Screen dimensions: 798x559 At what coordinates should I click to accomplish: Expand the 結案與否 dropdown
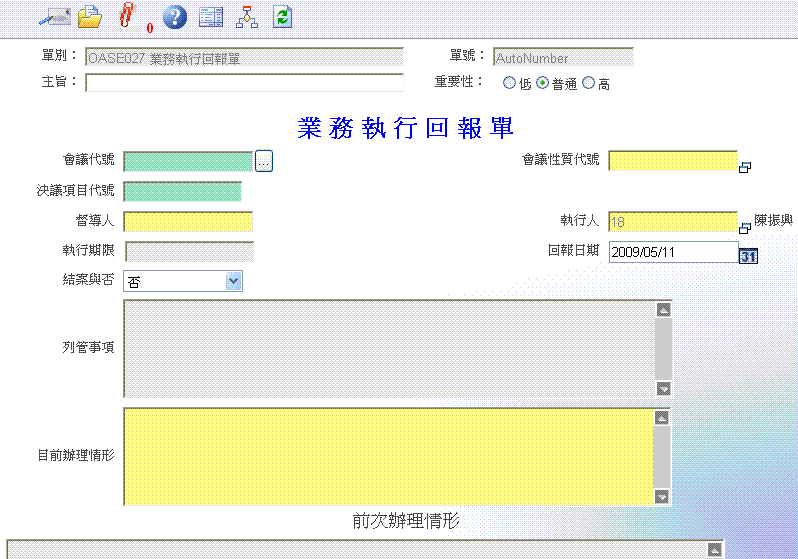tap(234, 282)
